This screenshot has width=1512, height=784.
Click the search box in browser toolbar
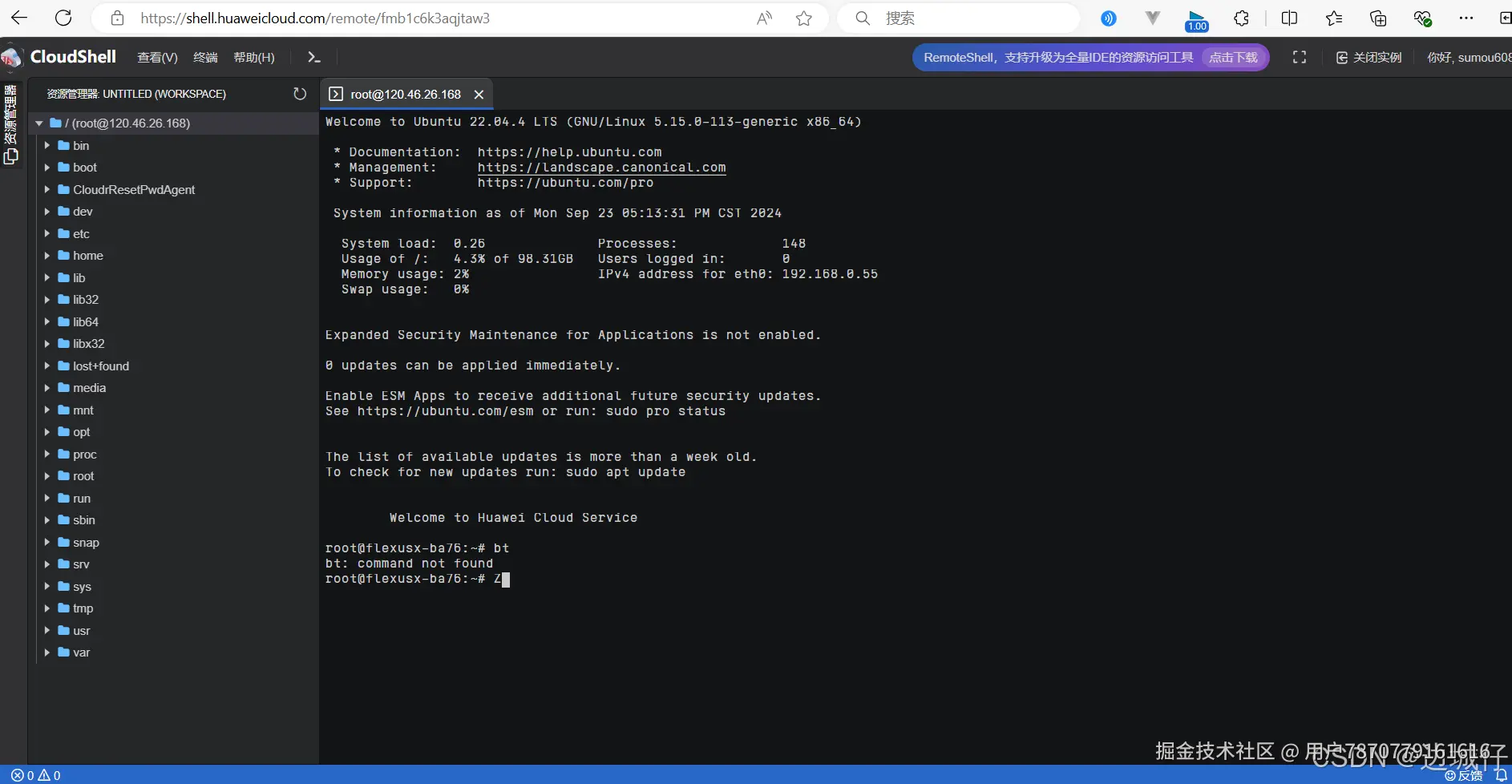[x=958, y=18]
